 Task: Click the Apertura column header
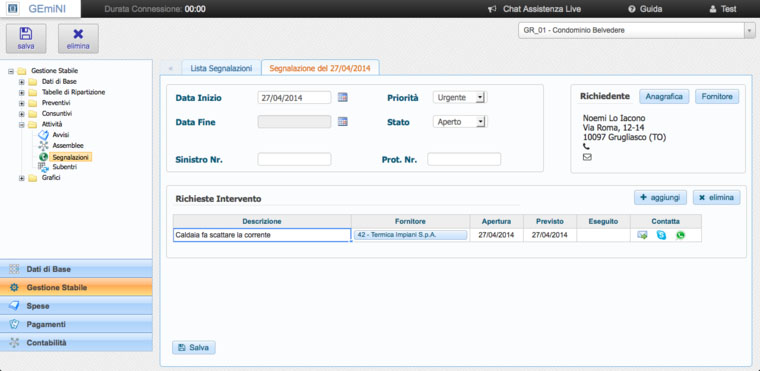point(496,221)
